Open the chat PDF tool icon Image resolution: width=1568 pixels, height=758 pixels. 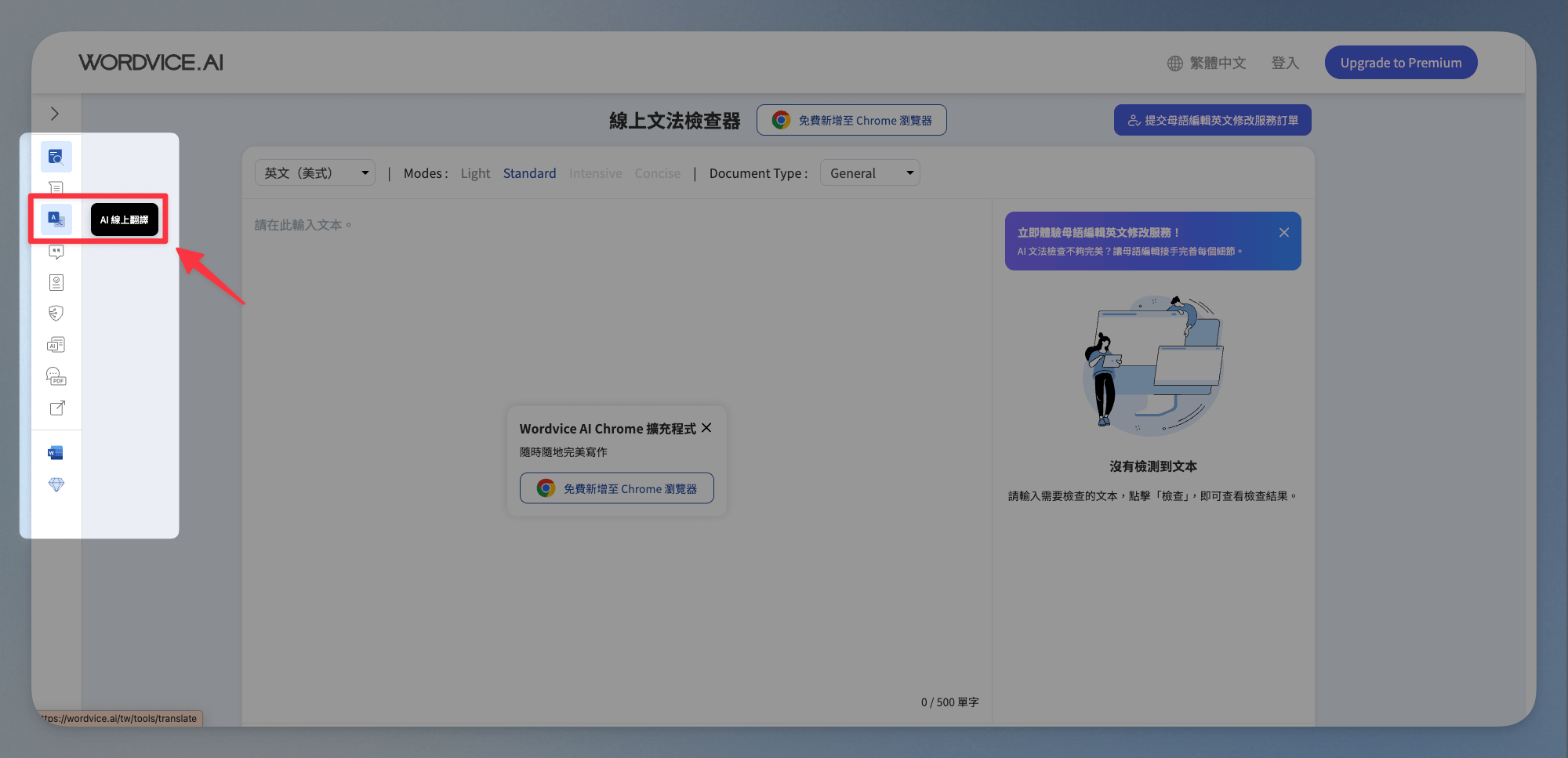point(56,377)
